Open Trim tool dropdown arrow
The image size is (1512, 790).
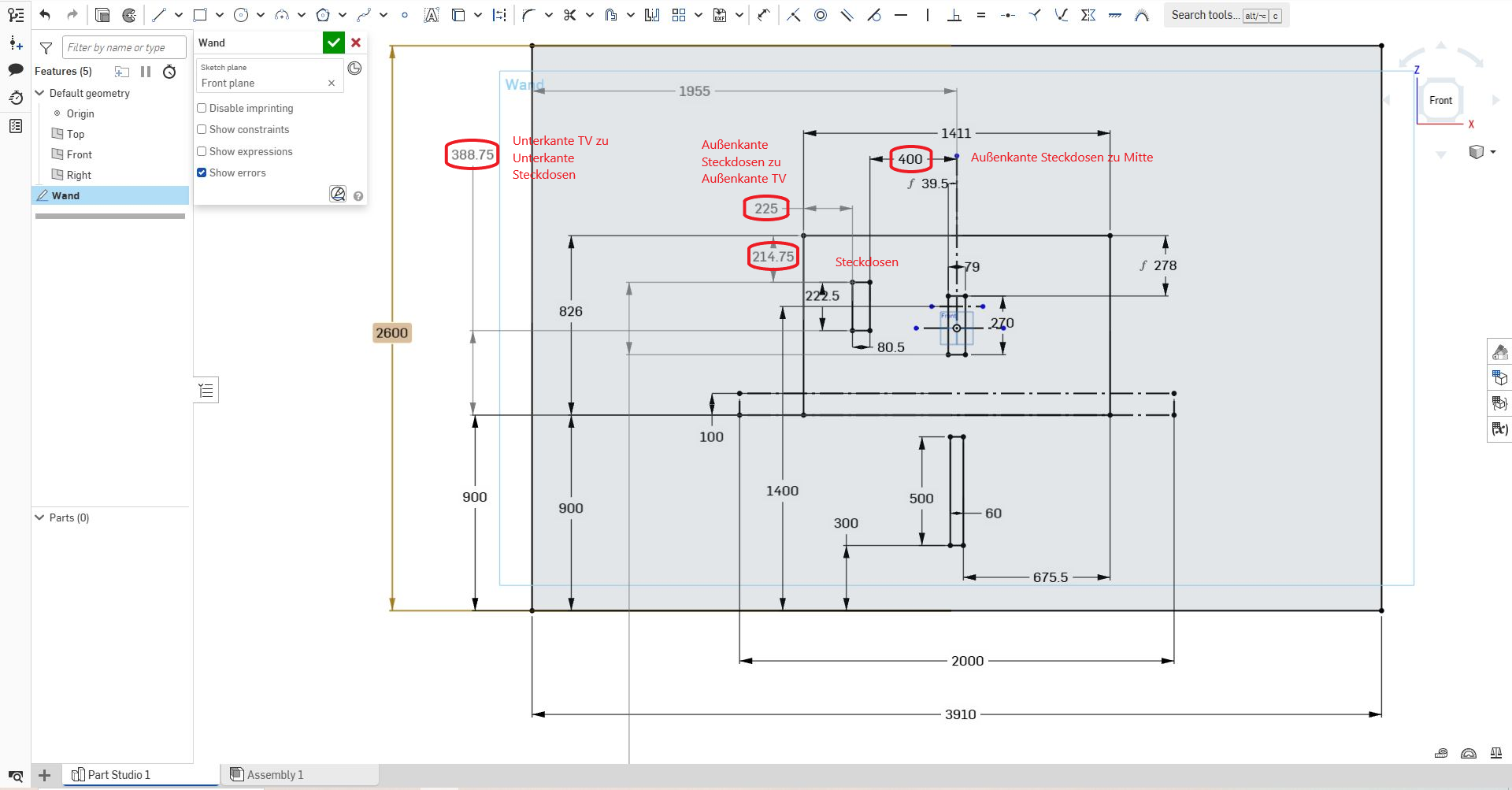[590, 15]
